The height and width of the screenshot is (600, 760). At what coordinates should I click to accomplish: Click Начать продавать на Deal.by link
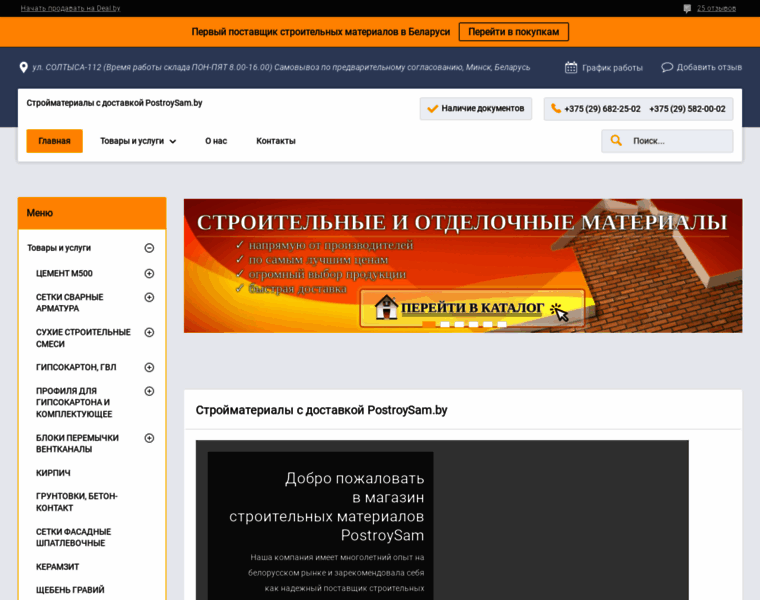click(70, 8)
